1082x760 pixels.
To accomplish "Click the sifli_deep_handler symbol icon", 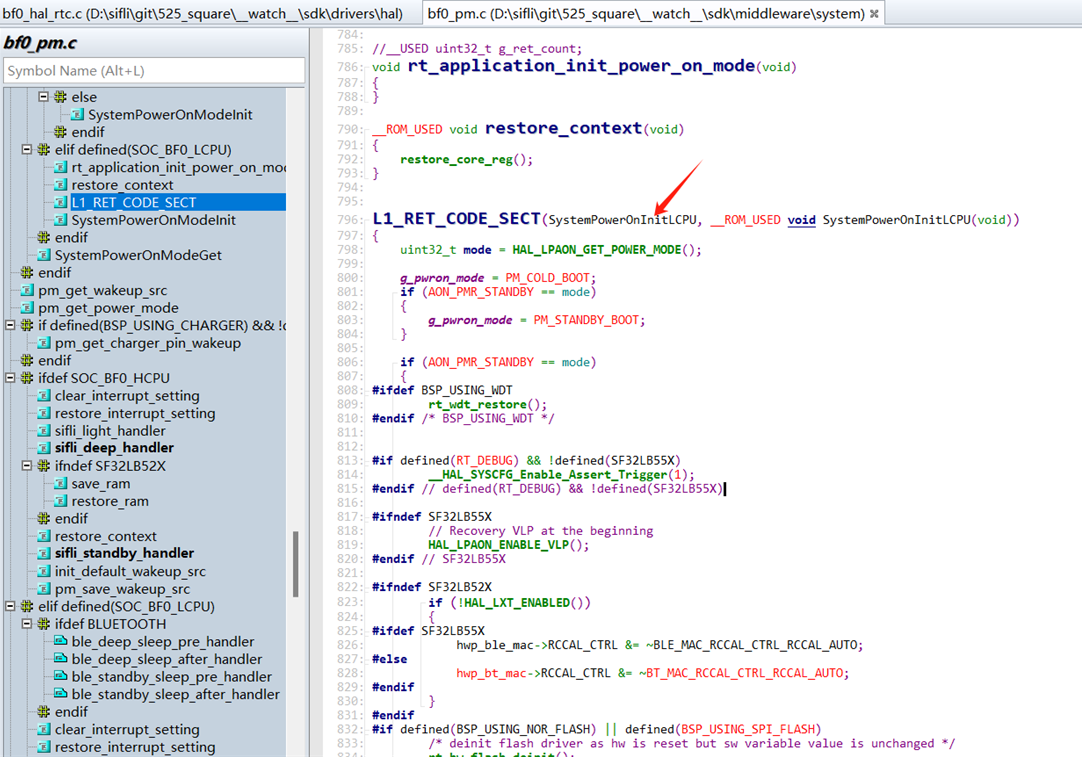I will coord(44,448).
